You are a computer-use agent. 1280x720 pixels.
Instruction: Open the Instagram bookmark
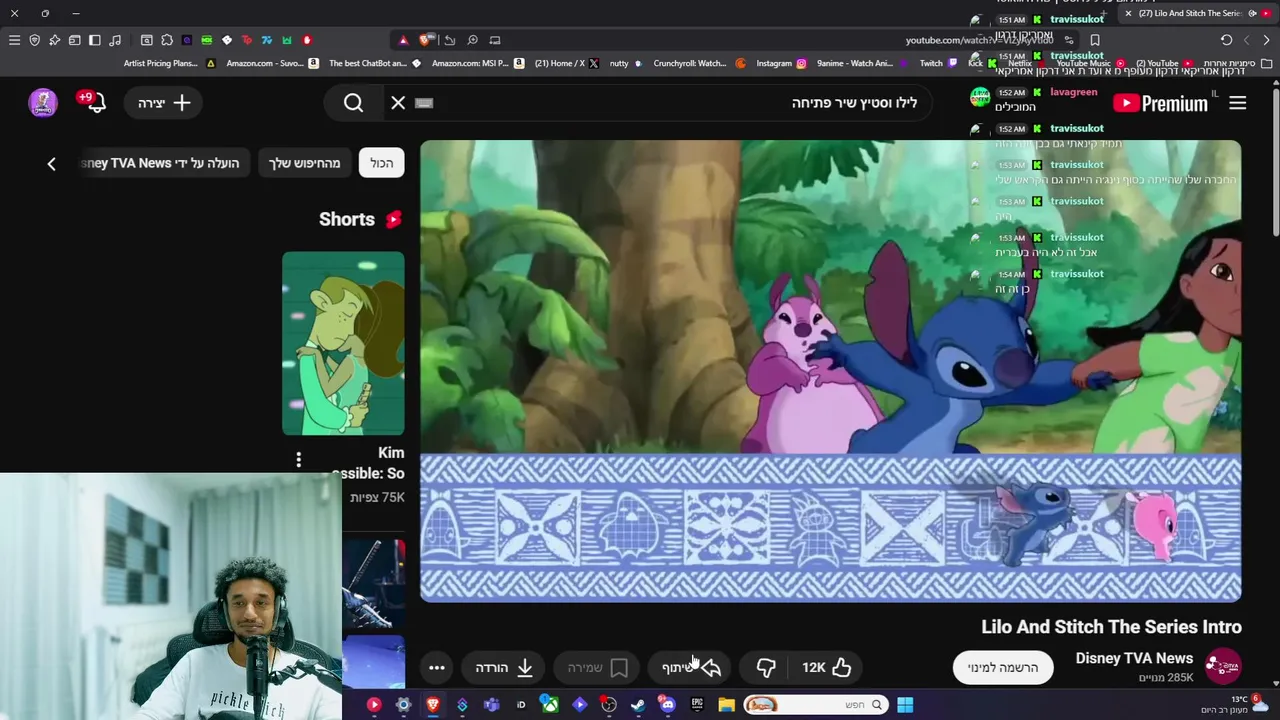(781, 63)
